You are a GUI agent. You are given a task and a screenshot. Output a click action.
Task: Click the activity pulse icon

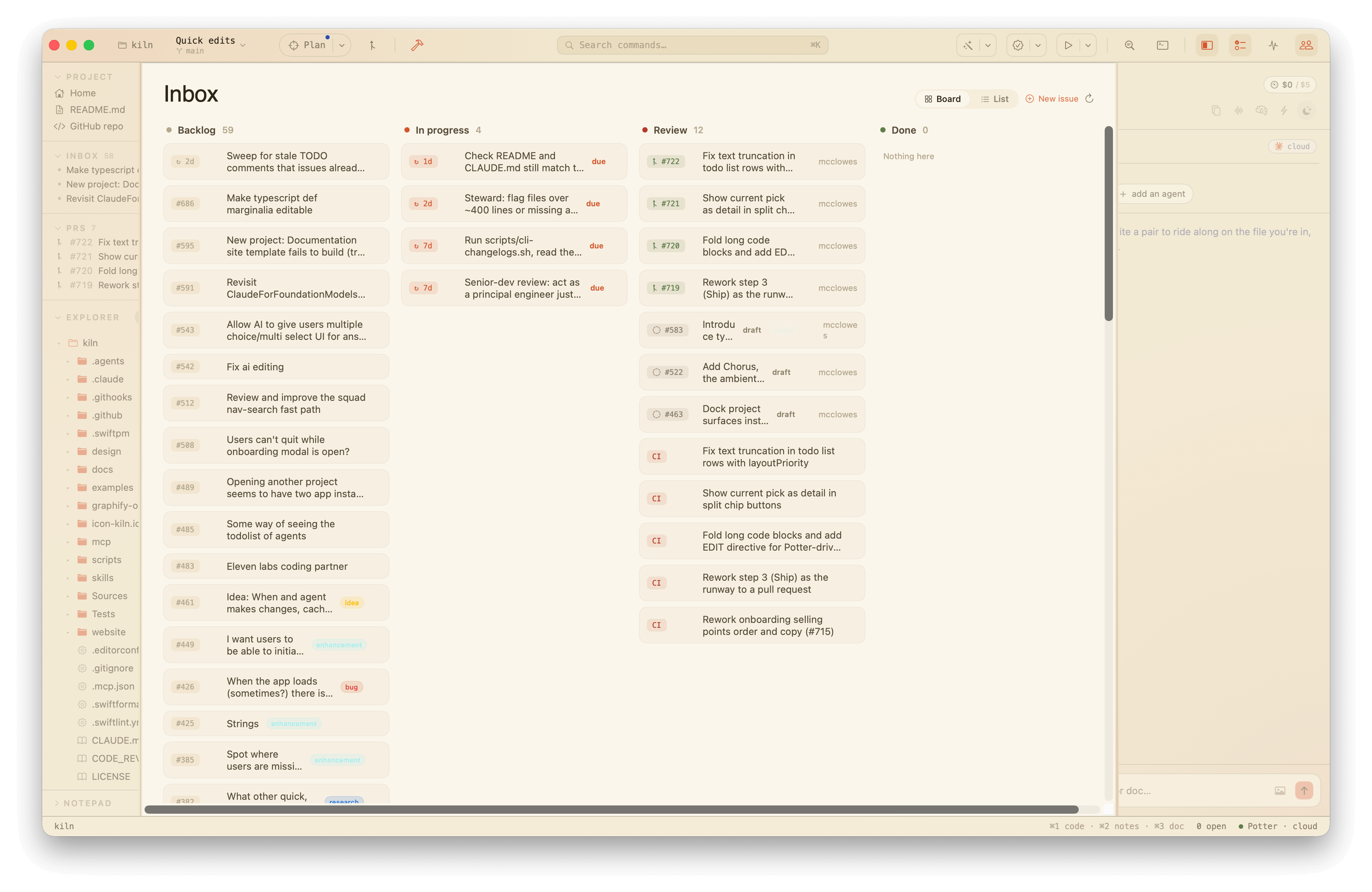pyautogui.click(x=1273, y=45)
